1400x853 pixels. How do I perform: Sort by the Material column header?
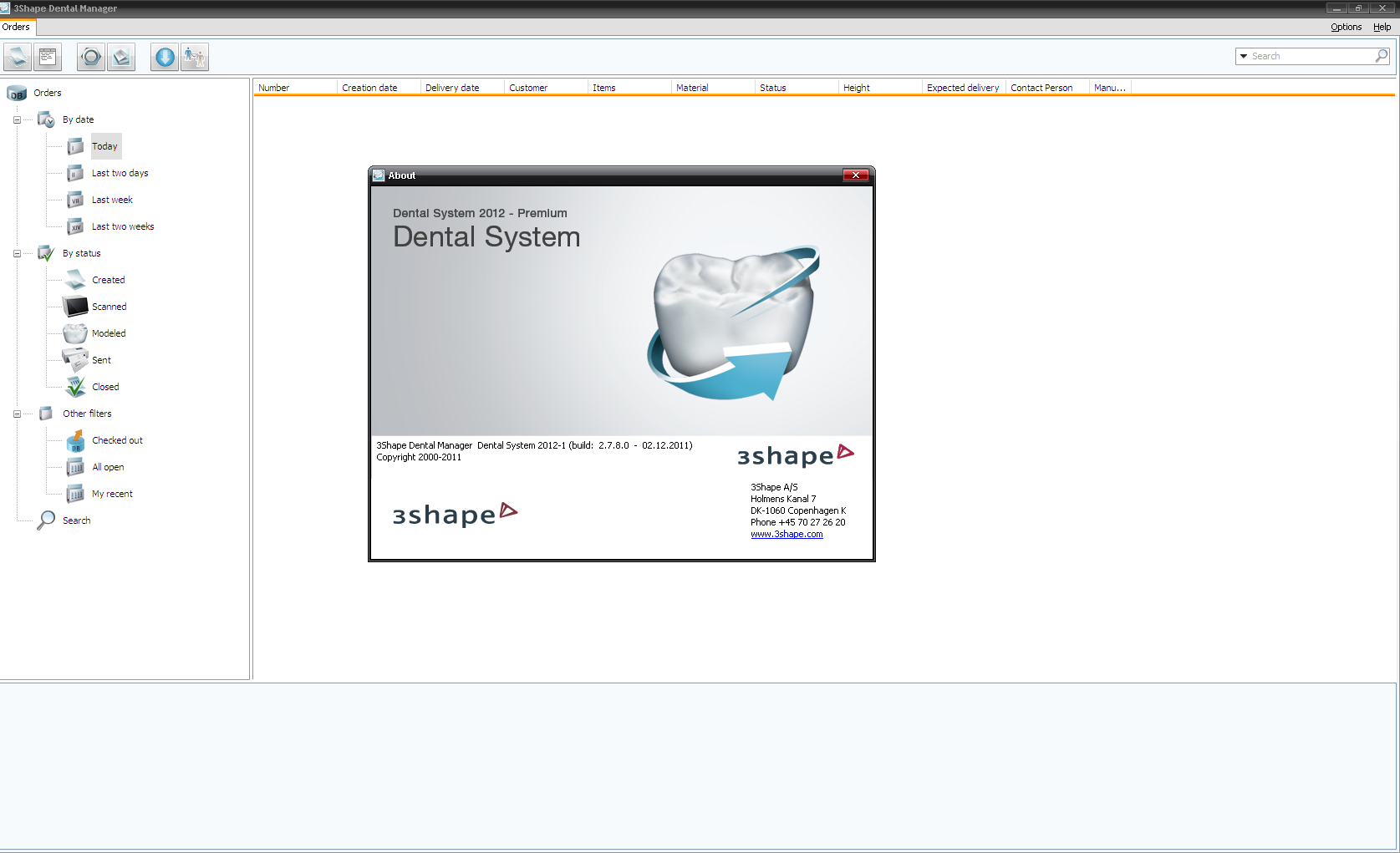pyautogui.click(x=714, y=88)
